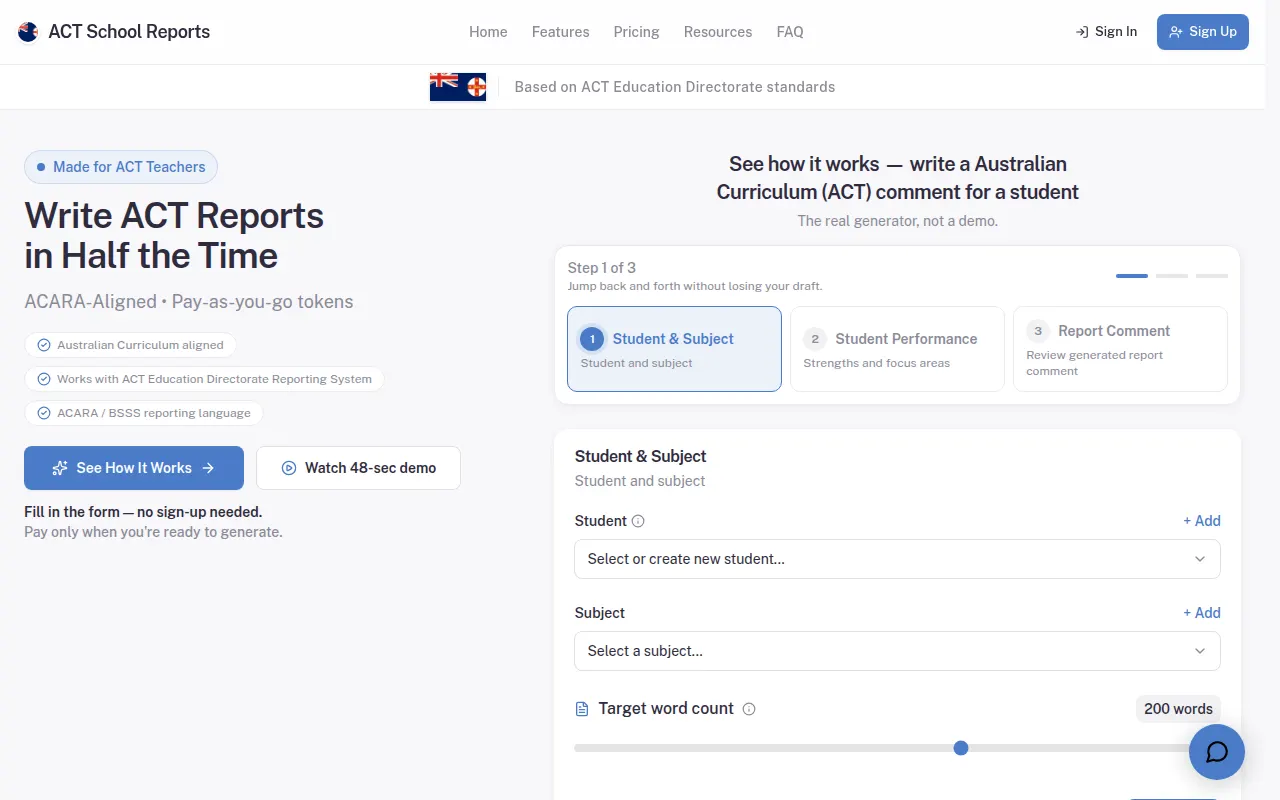1280x800 pixels.
Task: Add a new student with + Add
Action: point(1202,521)
